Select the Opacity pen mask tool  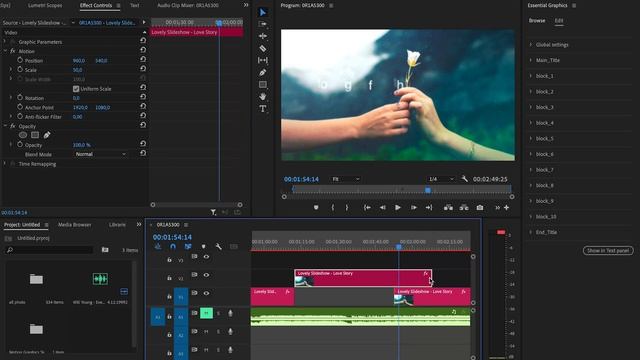pyautogui.click(x=47, y=135)
